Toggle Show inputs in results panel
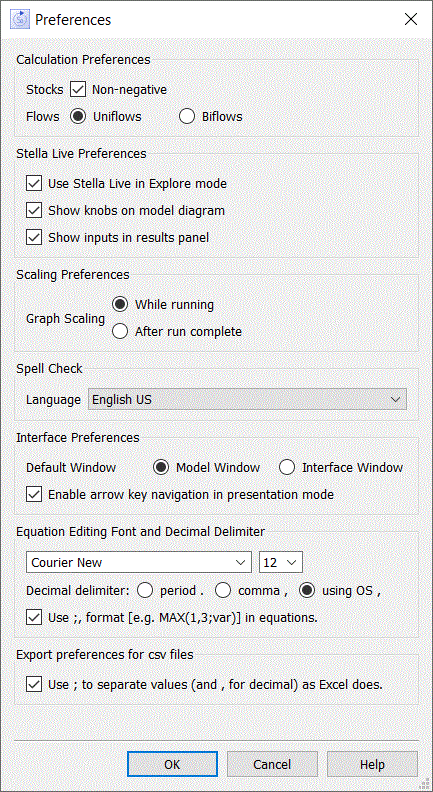 coord(34,237)
